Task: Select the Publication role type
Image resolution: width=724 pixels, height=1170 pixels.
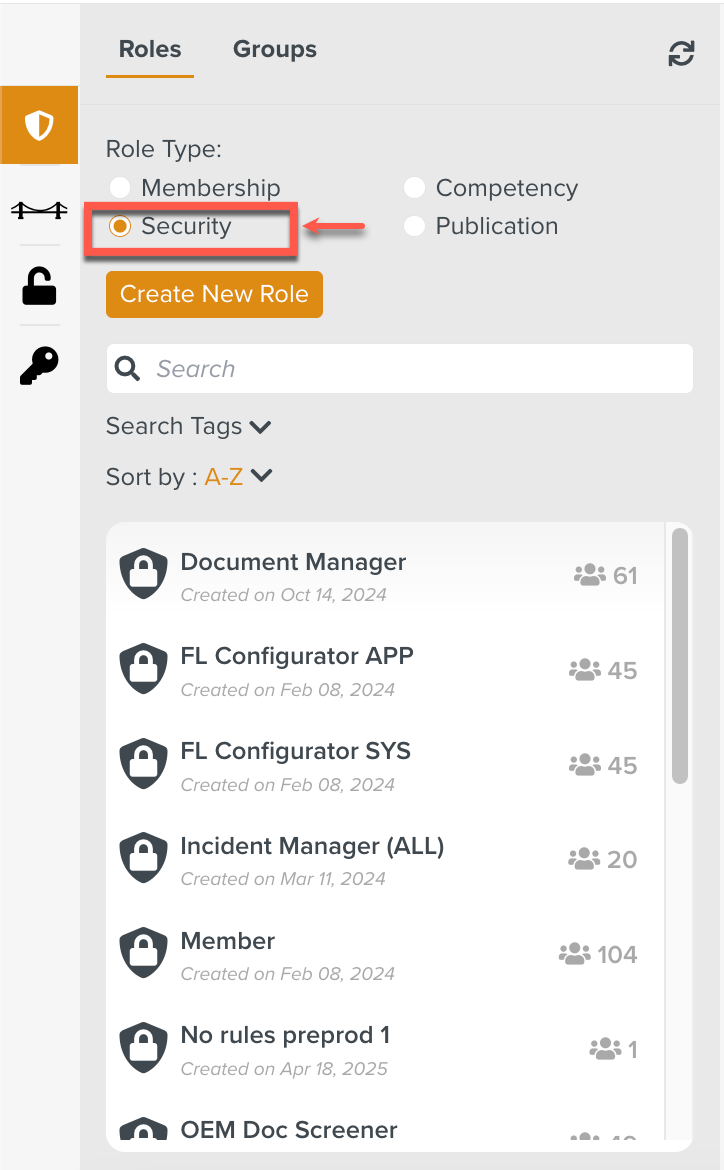Action: [x=415, y=226]
